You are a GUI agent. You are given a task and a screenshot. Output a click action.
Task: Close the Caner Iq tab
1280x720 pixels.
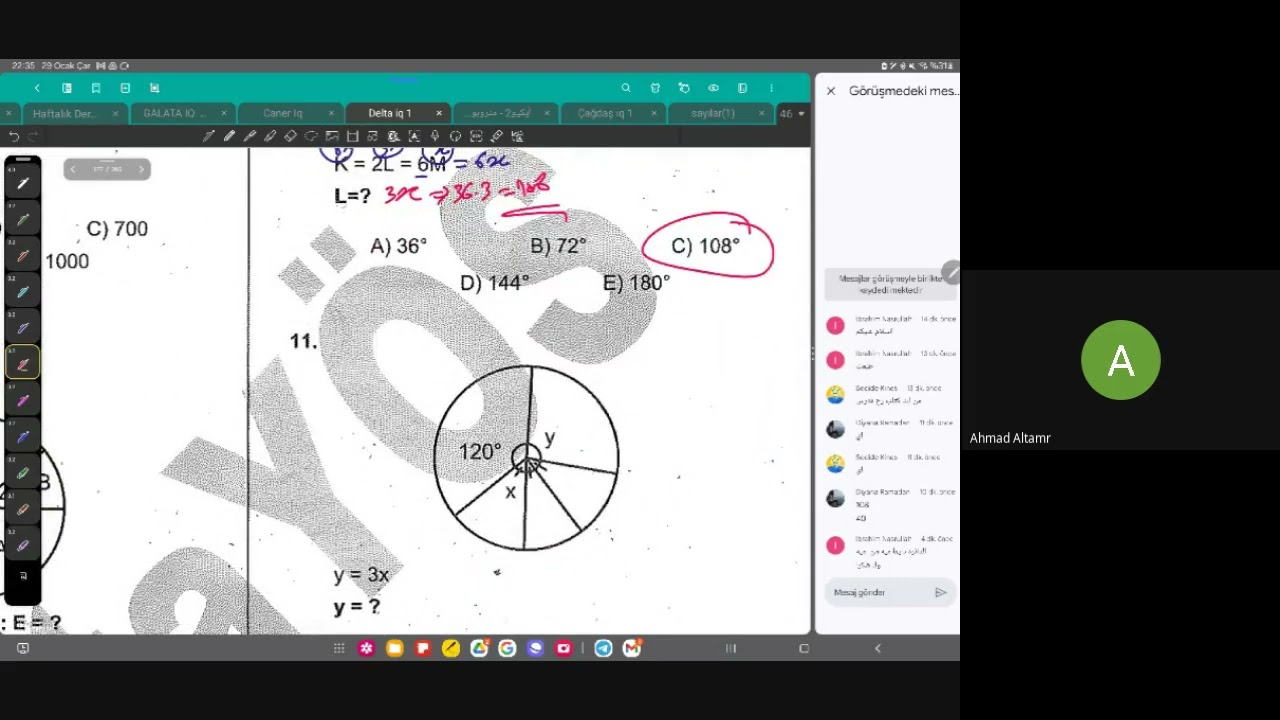(x=331, y=113)
